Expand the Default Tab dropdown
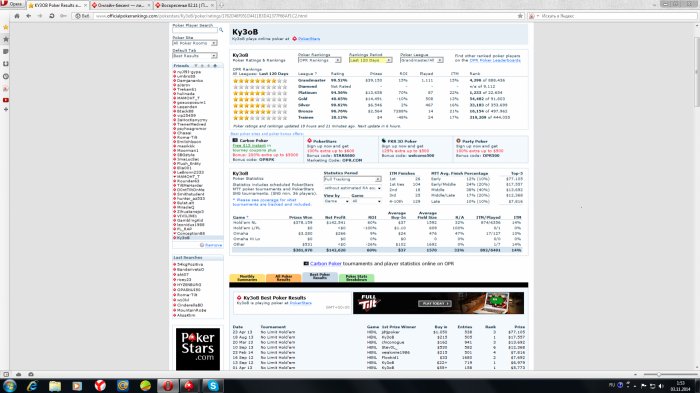Screen dimensions: 700x393 pos(195,56)
